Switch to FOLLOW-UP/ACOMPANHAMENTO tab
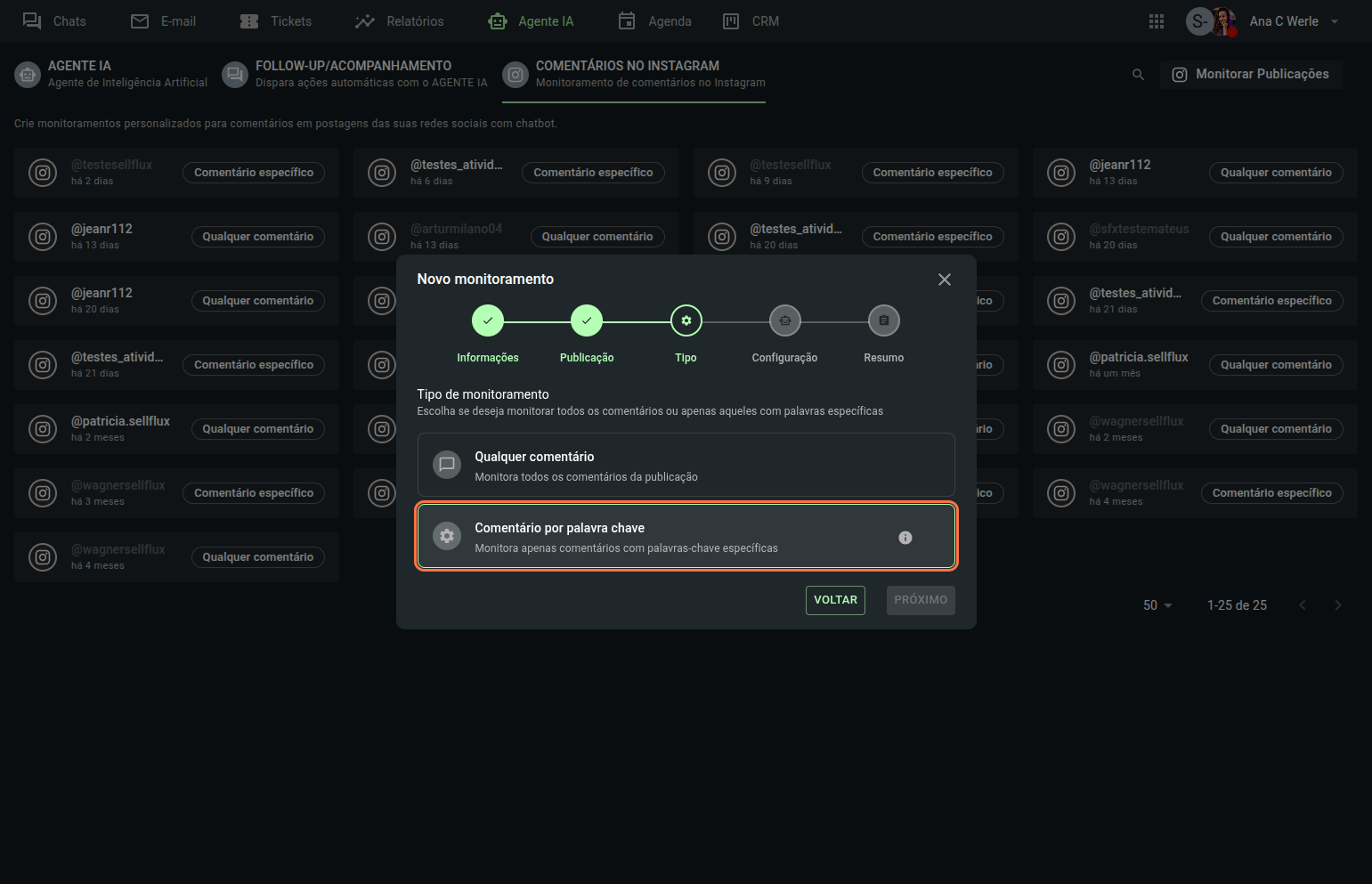Screen dimensions: 1372x884 355,74
